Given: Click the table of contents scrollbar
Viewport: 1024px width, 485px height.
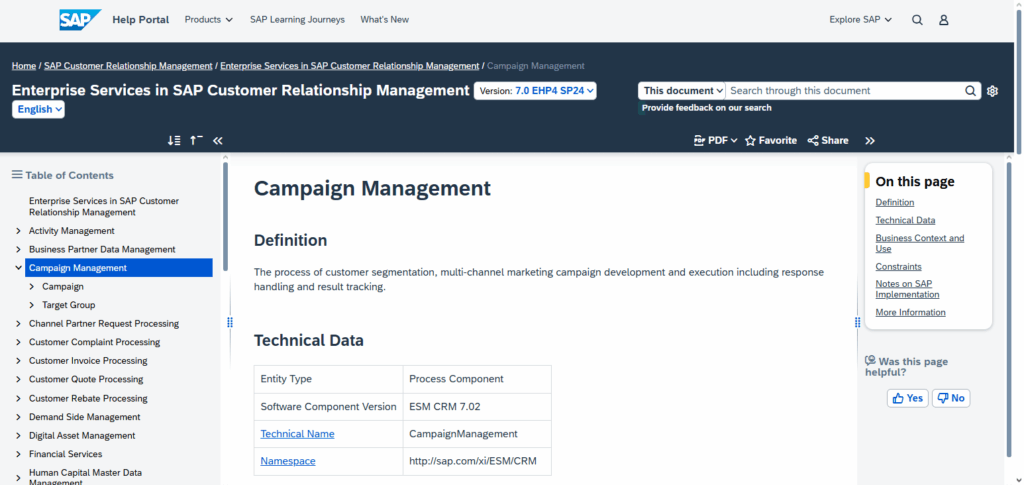Looking at the screenshot, I should [x=225, y=215].
